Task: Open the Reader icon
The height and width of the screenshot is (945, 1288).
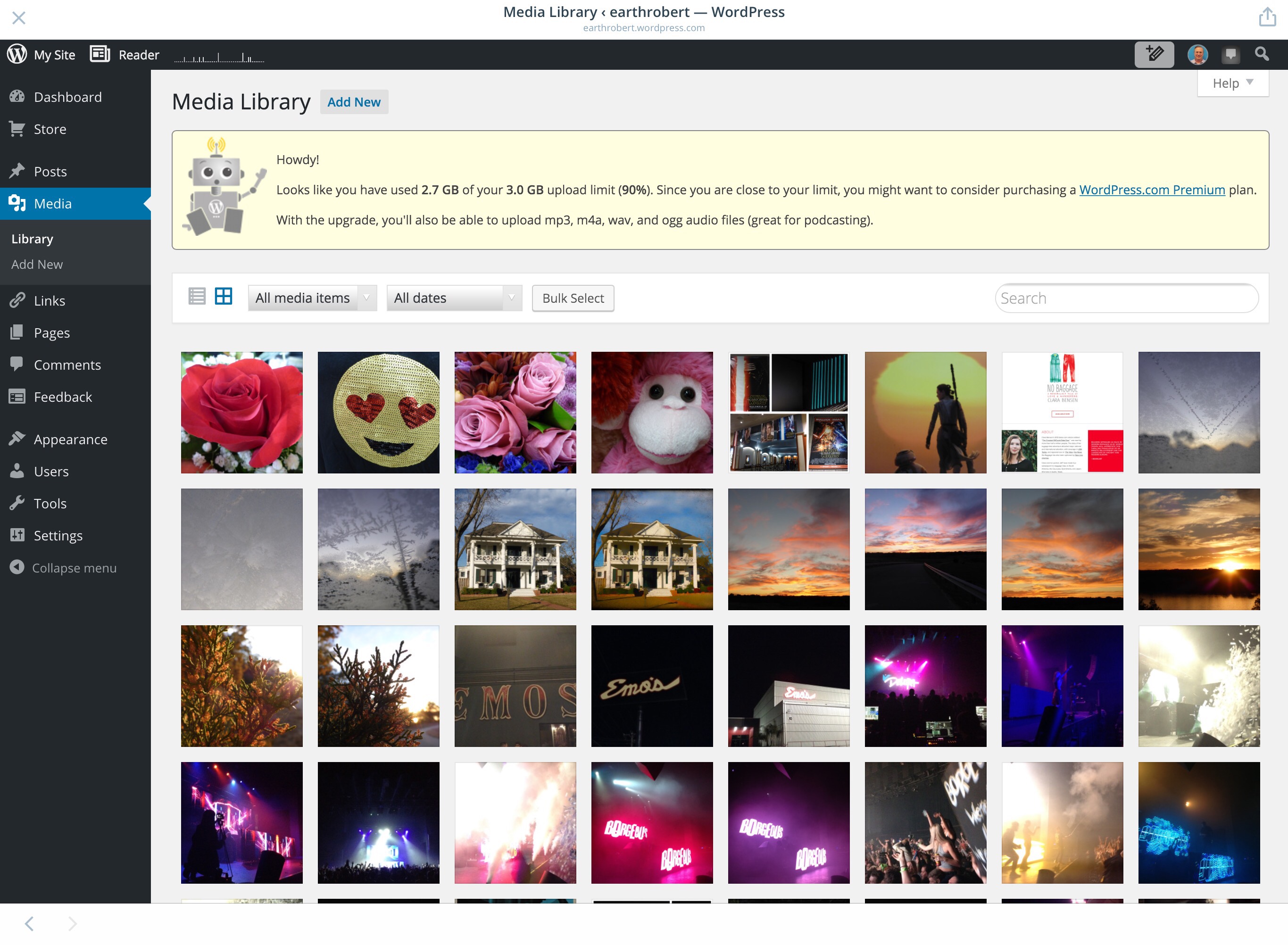Action: (x=100, y=54)
